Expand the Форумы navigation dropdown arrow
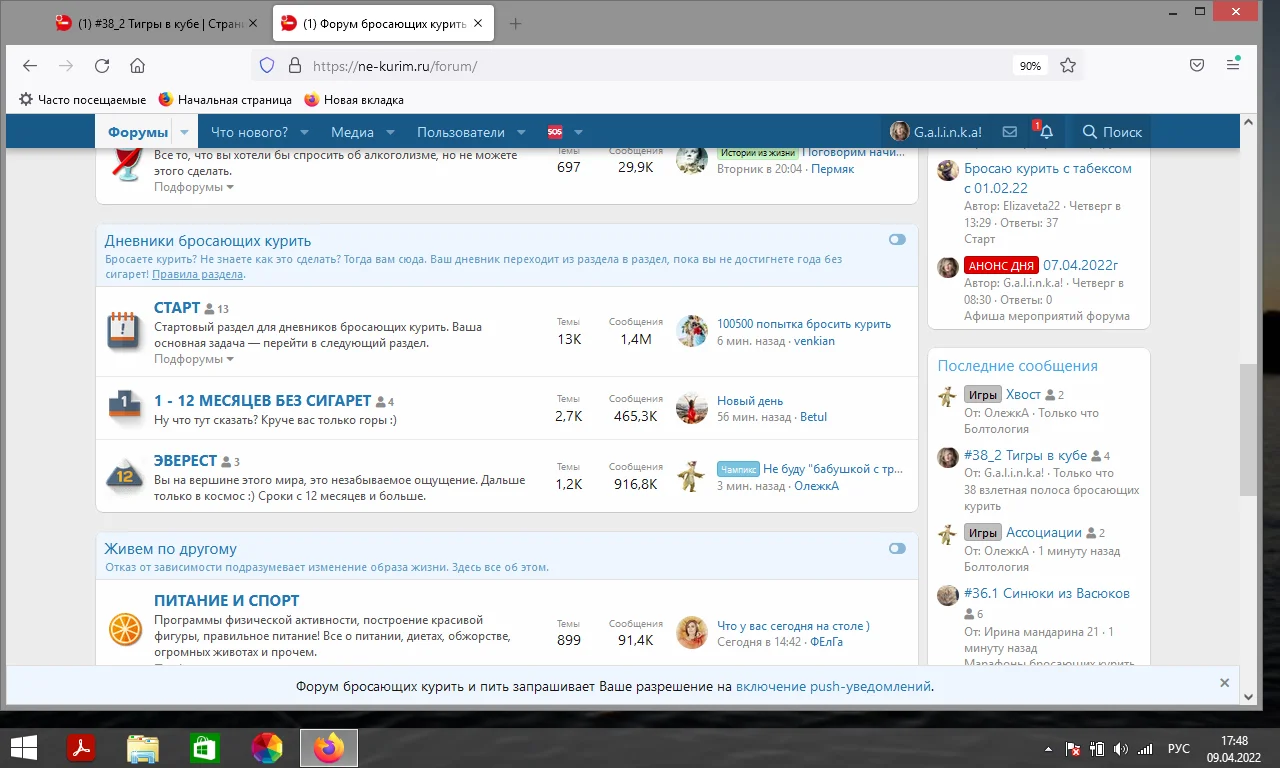Image resolution: width=1280 pixels, height=768 pixels. pyautogui.click(x=185, y=132)
